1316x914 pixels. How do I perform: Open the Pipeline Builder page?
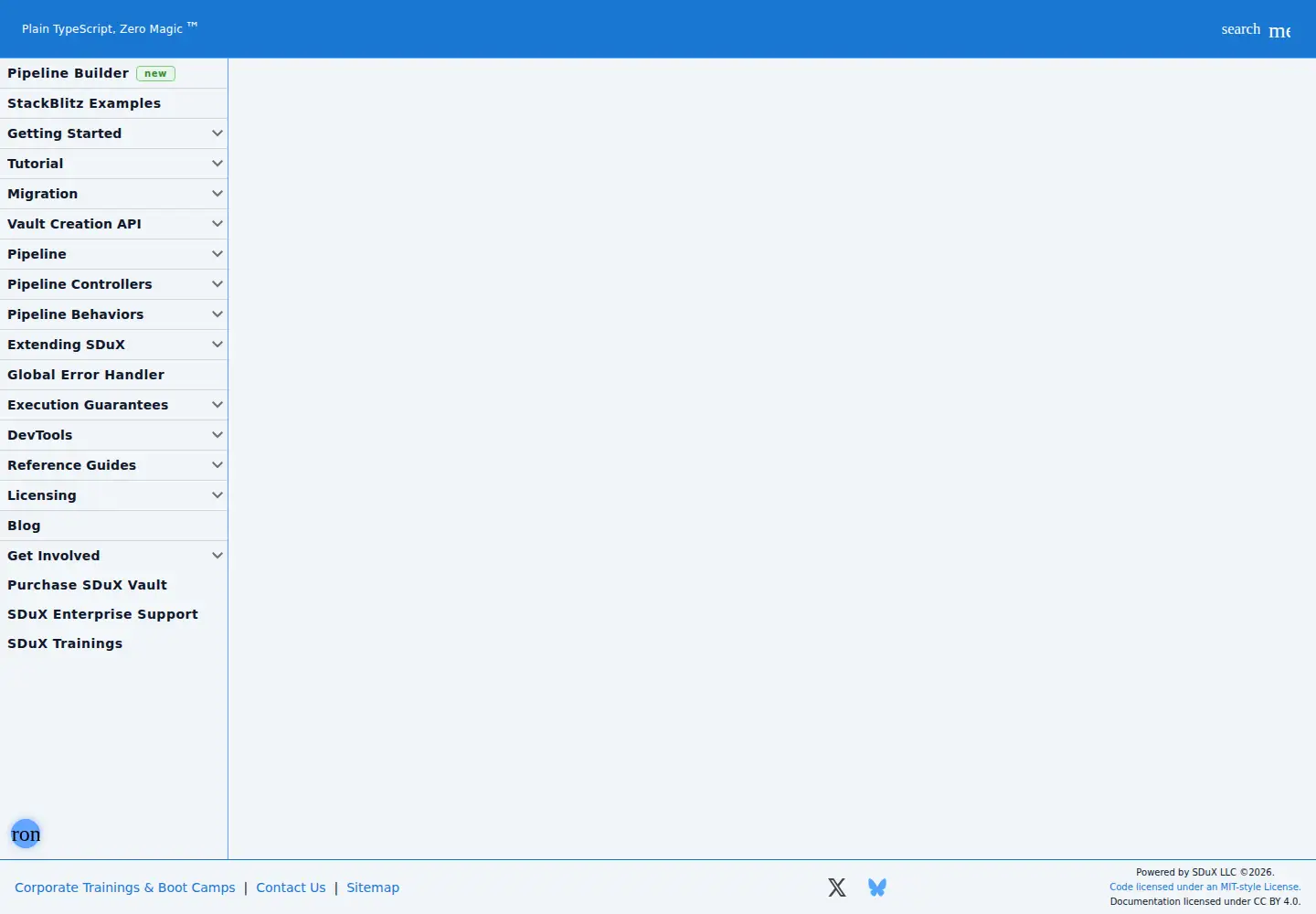click(113, 73)
